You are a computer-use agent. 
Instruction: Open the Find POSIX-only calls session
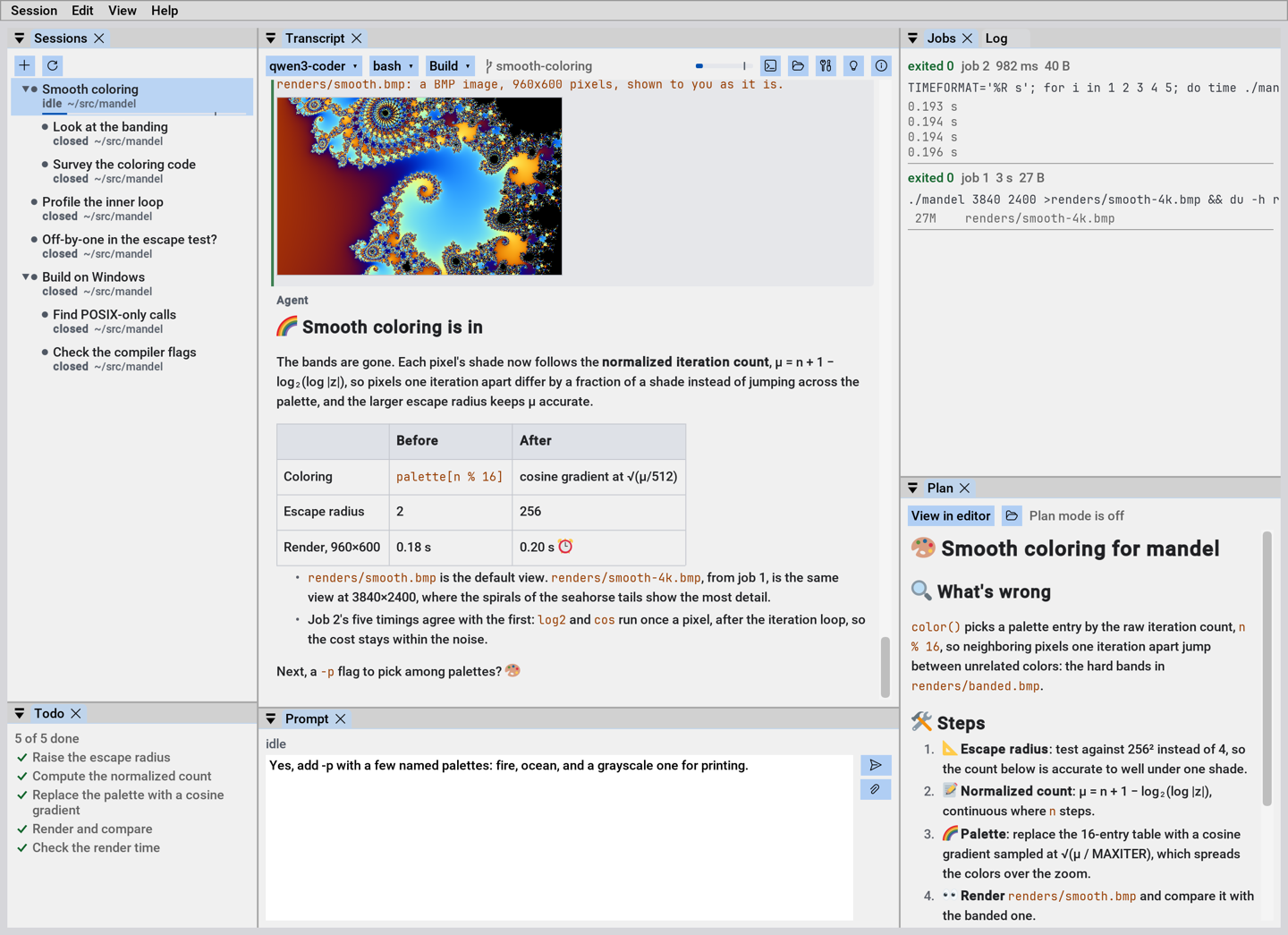(132, 321)
